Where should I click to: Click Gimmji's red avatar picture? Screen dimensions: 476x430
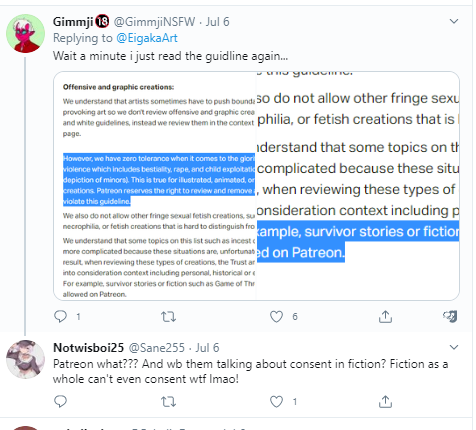click(x=25, y=33)
